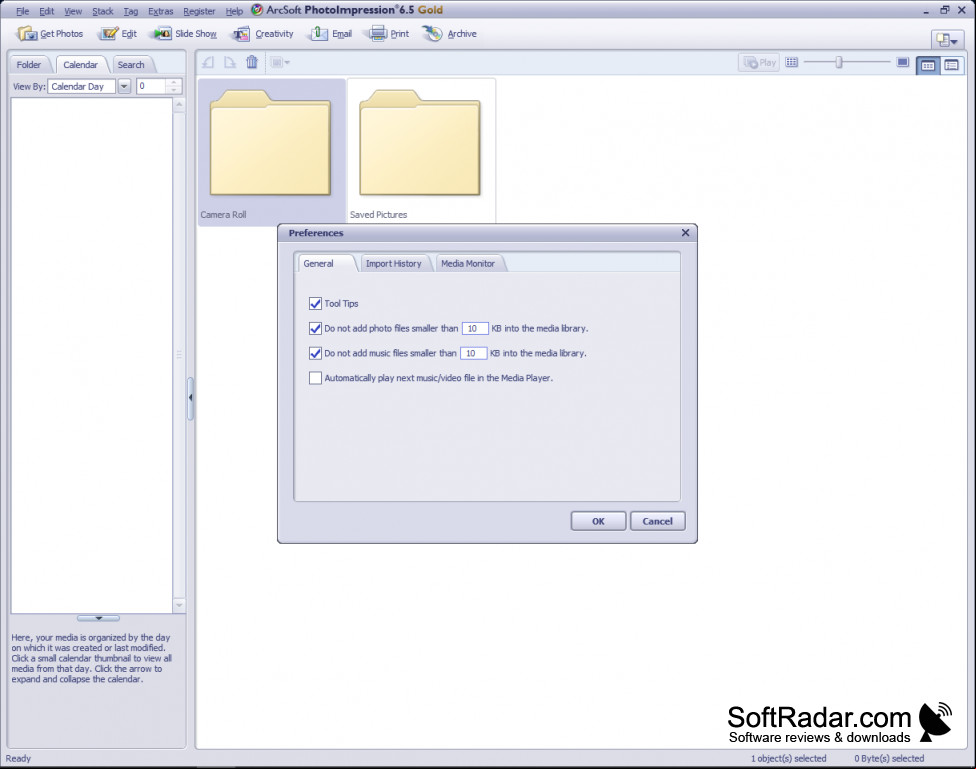Screen dimensions: 976x769
Task: Open the Tag menu
Action: pyautogui.click(x=131, y=11)
